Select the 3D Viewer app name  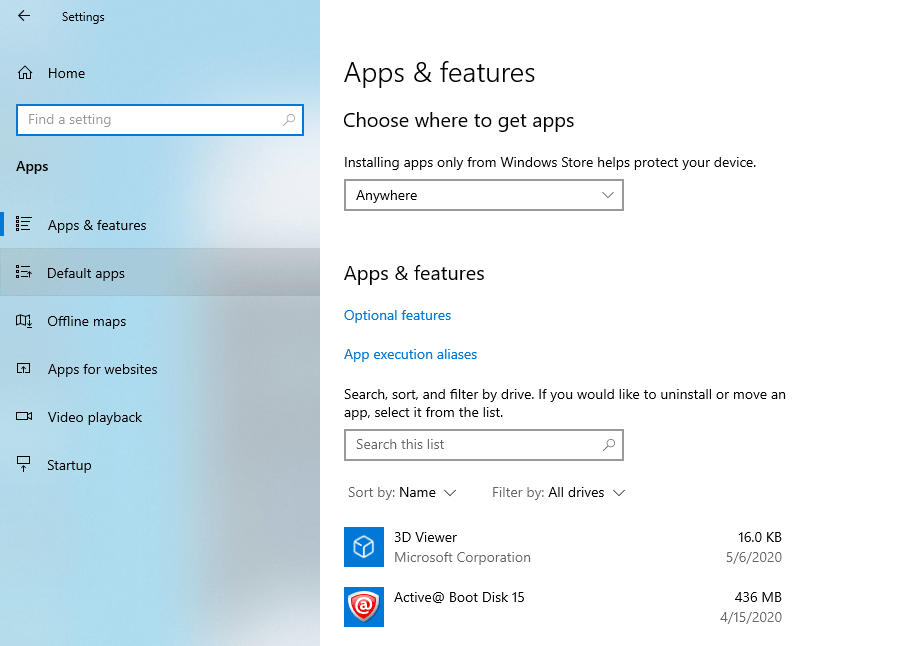point(425,537)
